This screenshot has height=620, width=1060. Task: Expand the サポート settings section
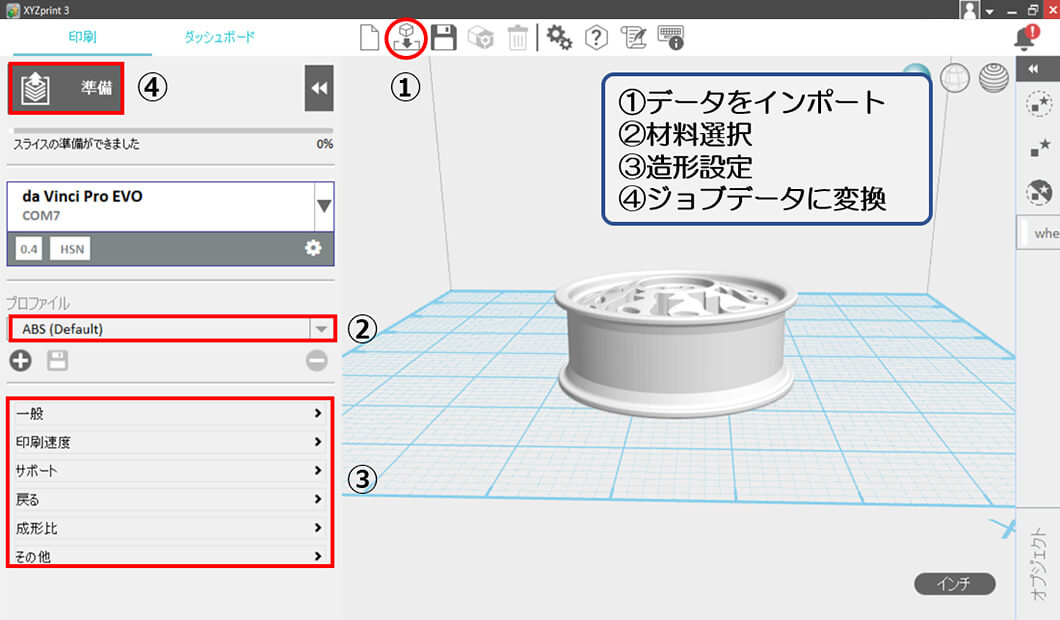click(169, 471)
